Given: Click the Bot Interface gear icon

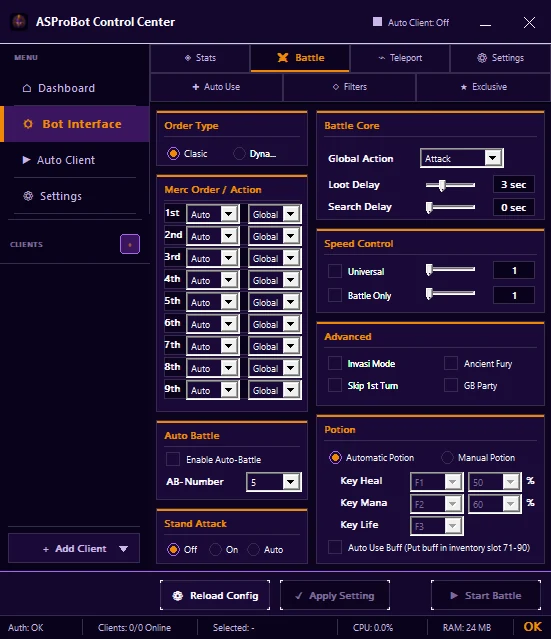Looking at the screenshot, I should point(28,124).
